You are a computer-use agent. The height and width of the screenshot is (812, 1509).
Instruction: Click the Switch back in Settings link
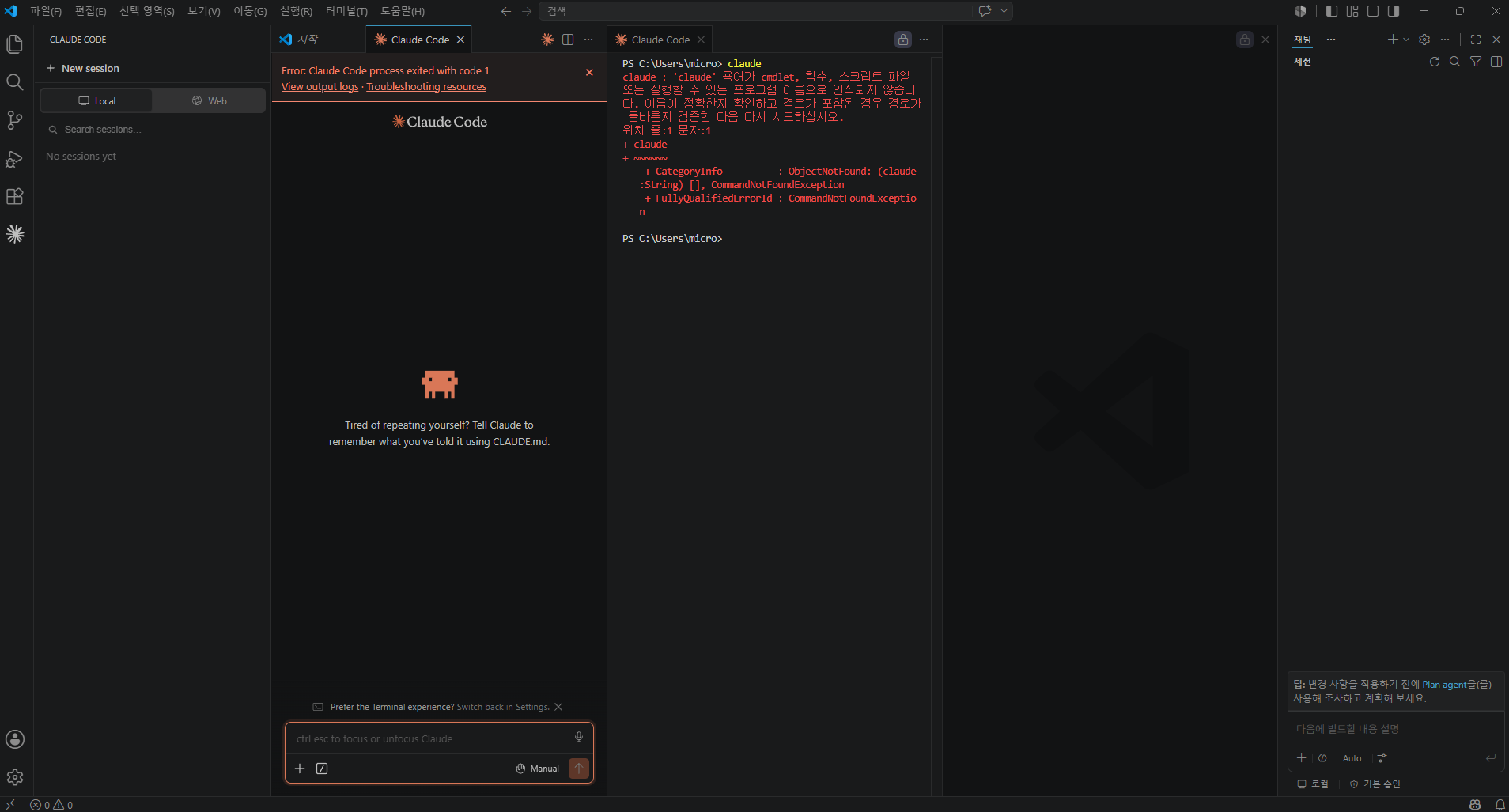point(503,707)
